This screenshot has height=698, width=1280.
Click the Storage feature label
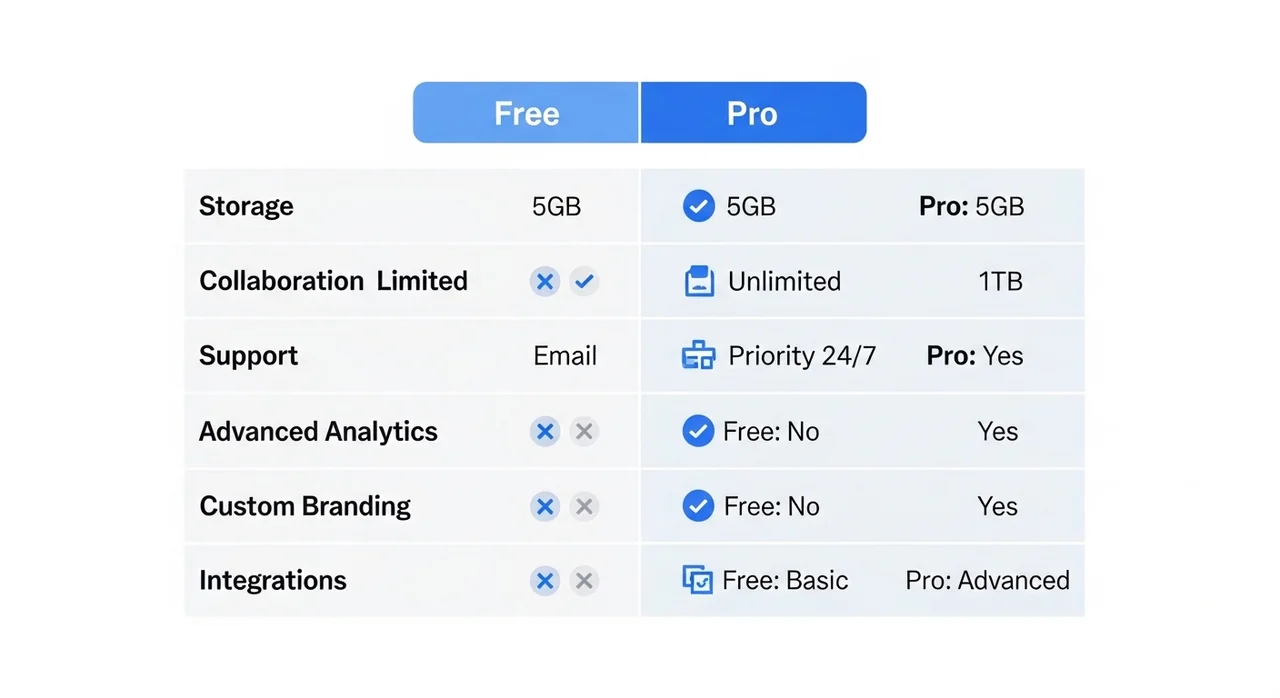[246, 207]
